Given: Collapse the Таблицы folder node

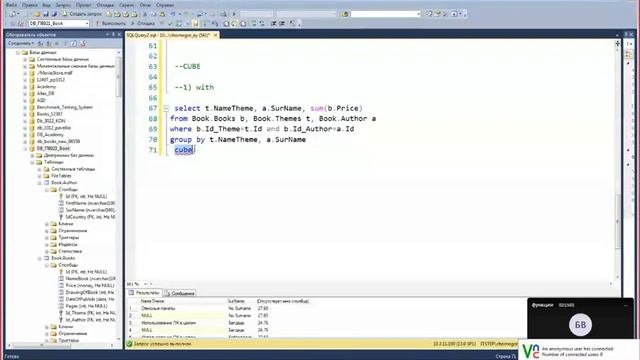Looking at the screenshot, I should coord(32,162).
